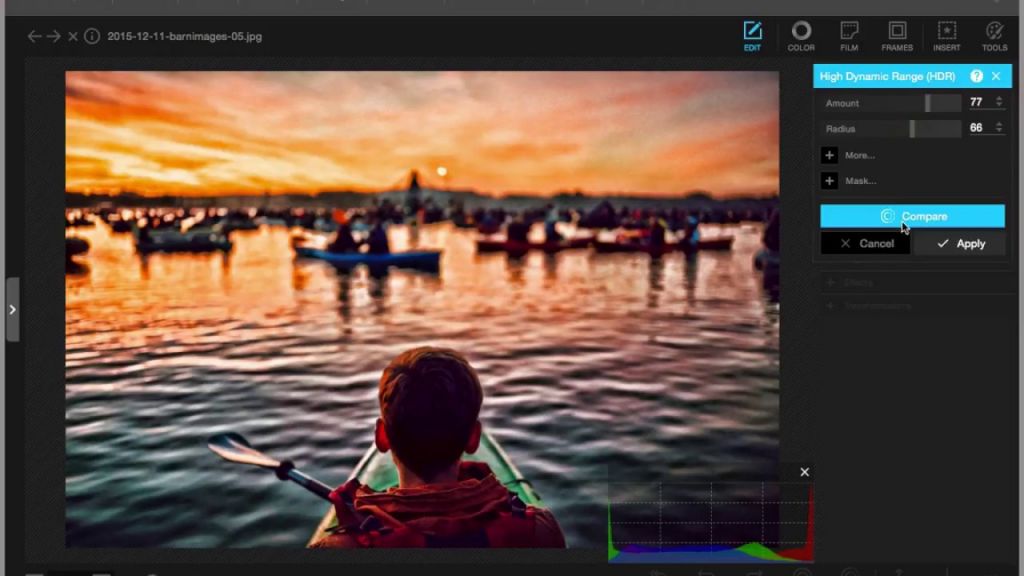The height and width of the screenshot is (576, 1024).
Task: Open the Insert tab
Action: coord(946,36)
